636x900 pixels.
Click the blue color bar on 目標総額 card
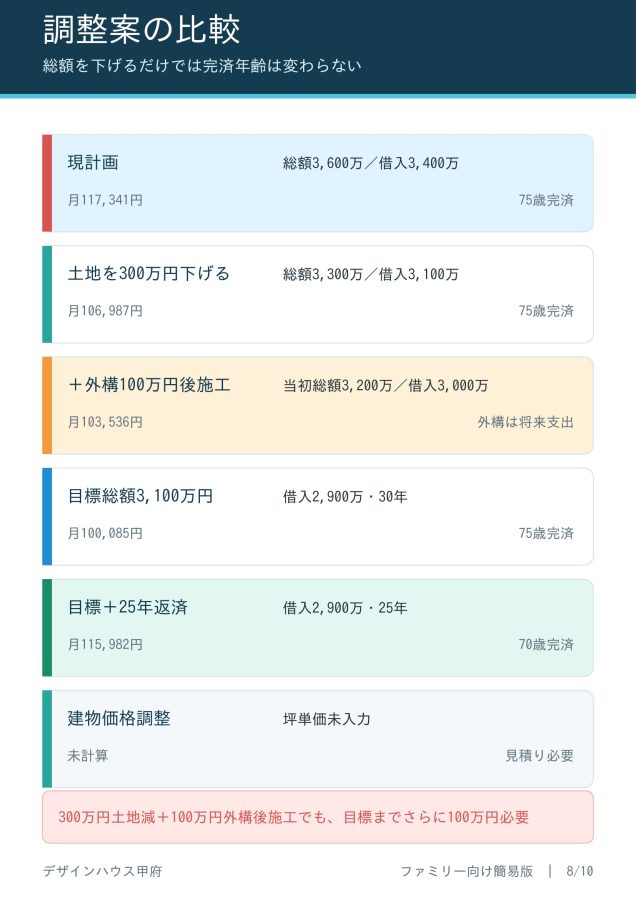coord(47,517)
